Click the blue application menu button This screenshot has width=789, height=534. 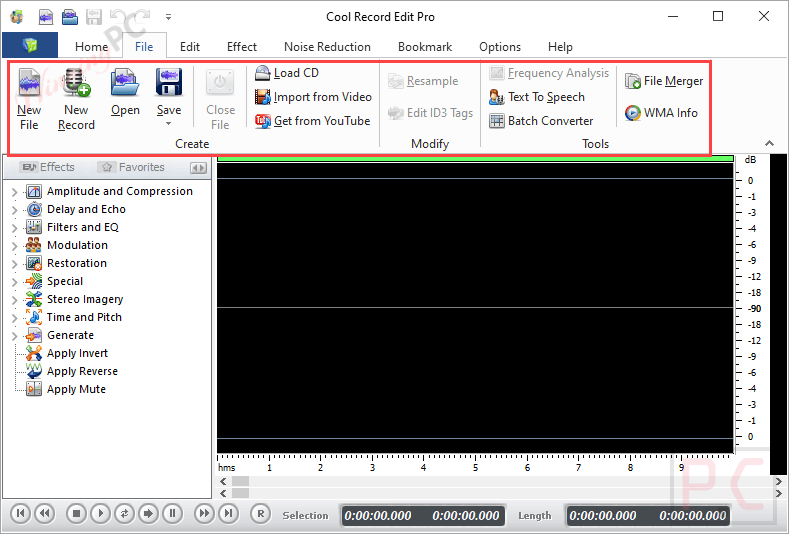(30, 45)
